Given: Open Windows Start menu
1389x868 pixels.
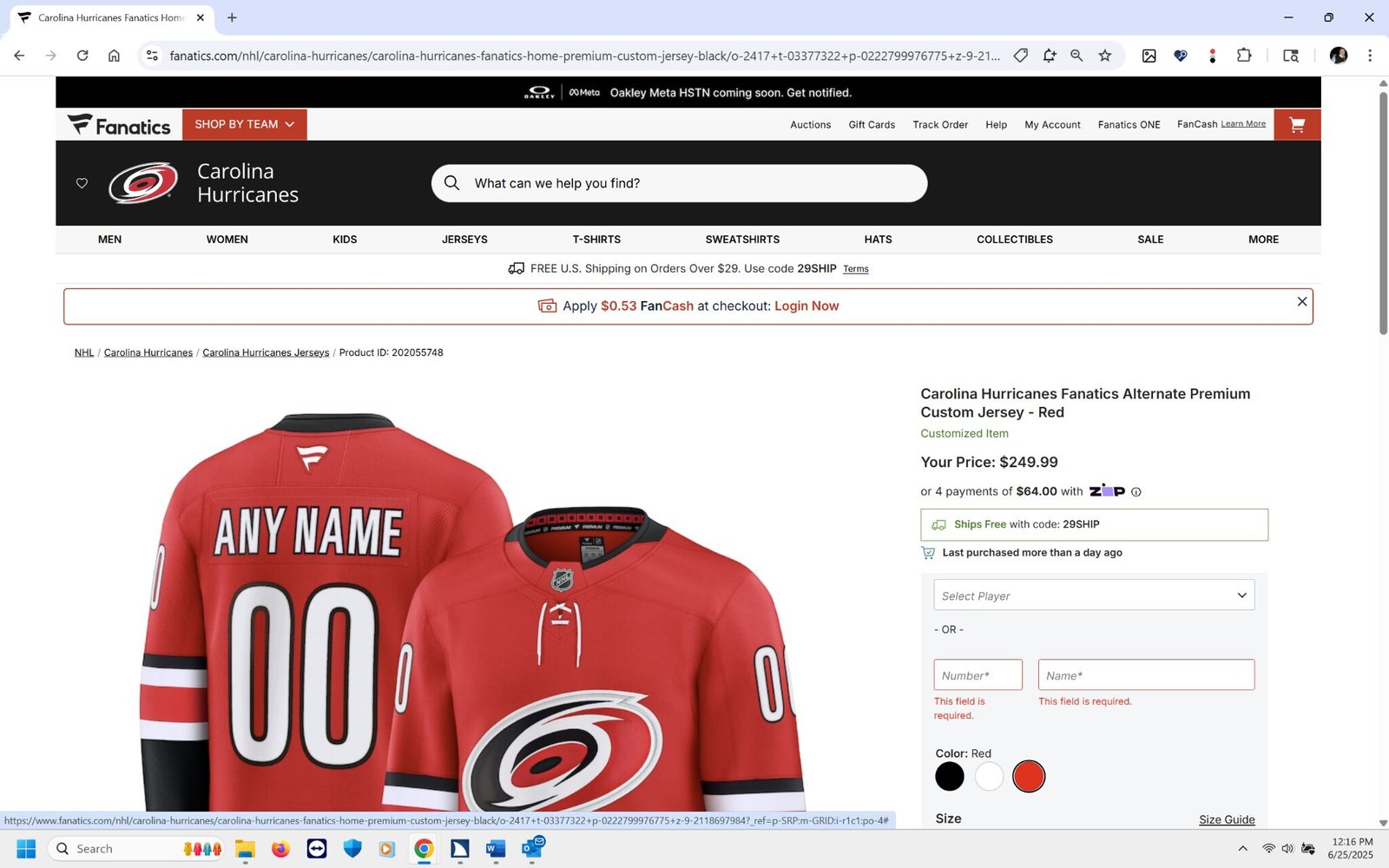Looking at the screenshot, I should click(x=26, y=849).
